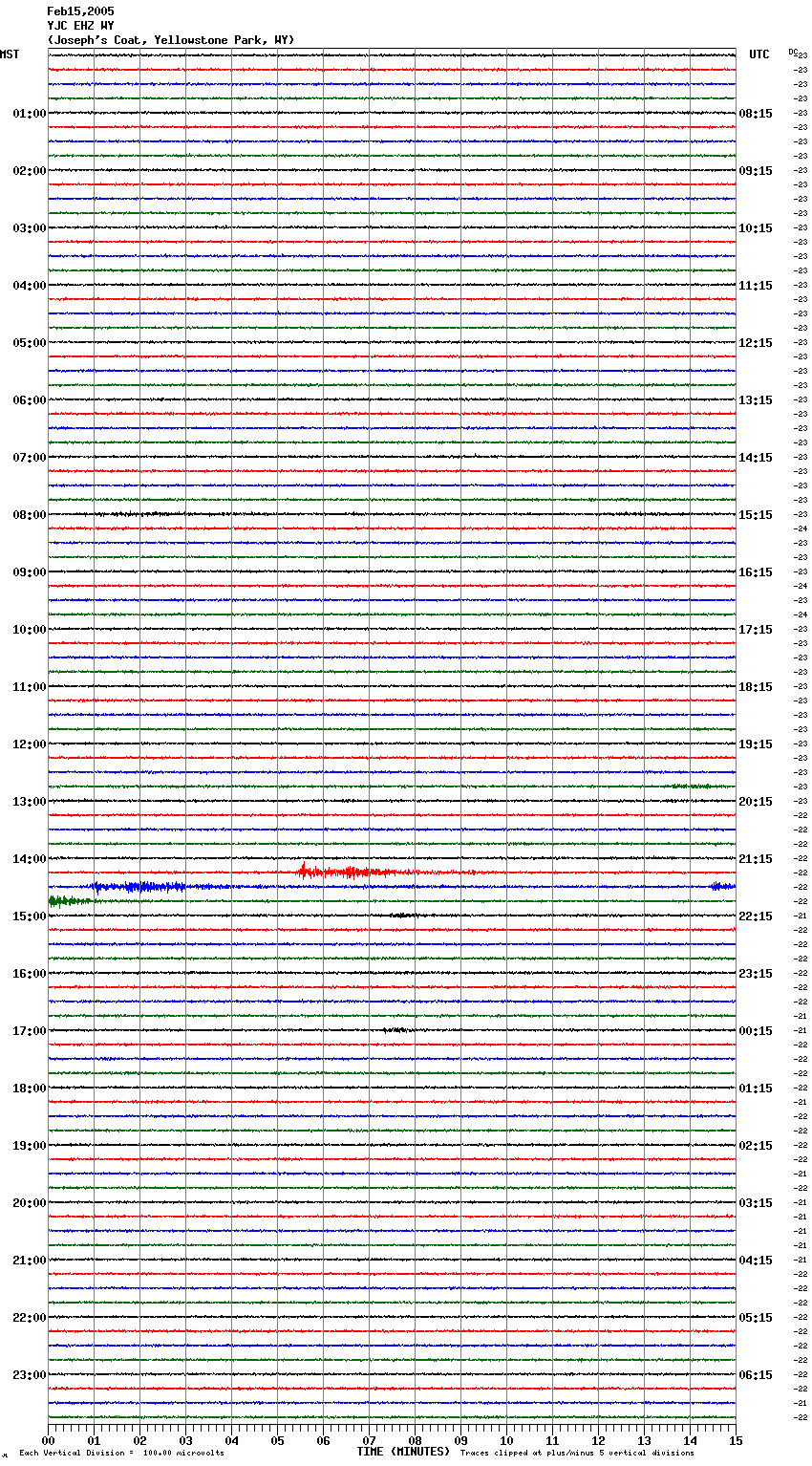Select the 19:00 MST row label
The image size is (812, 1466).
[x=29, y=1146]
